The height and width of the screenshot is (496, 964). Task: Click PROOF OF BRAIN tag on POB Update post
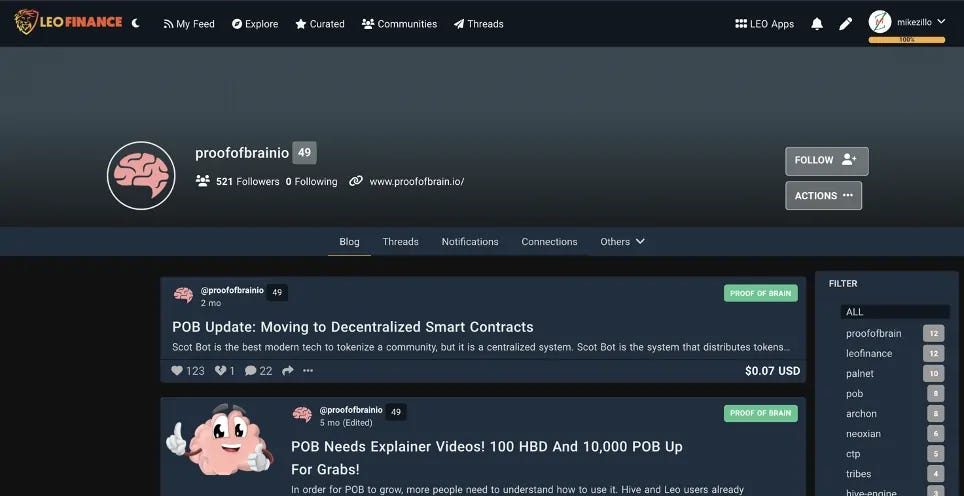coord(761,293)
